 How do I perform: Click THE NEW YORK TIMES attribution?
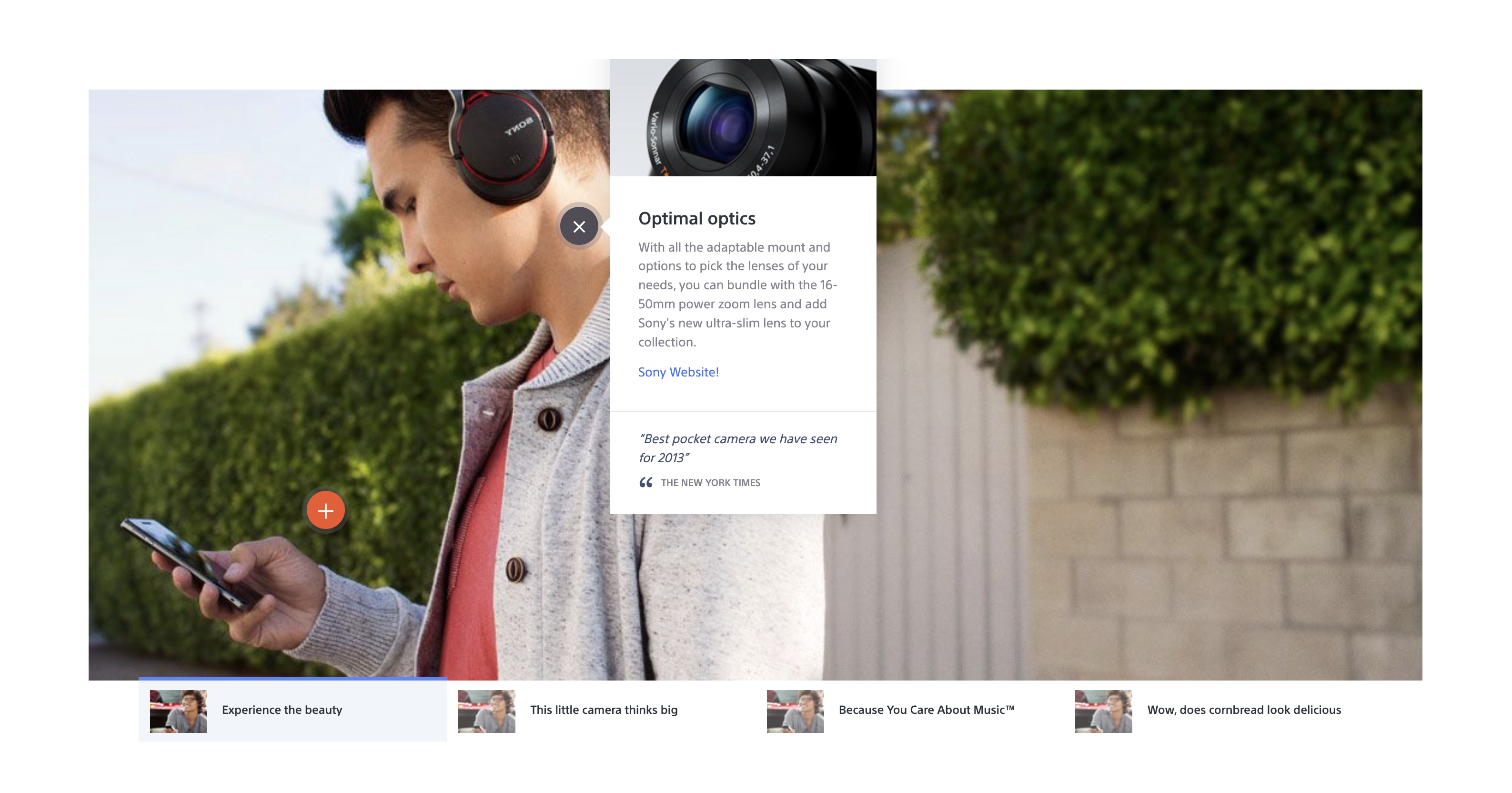(x=710, y=482)
